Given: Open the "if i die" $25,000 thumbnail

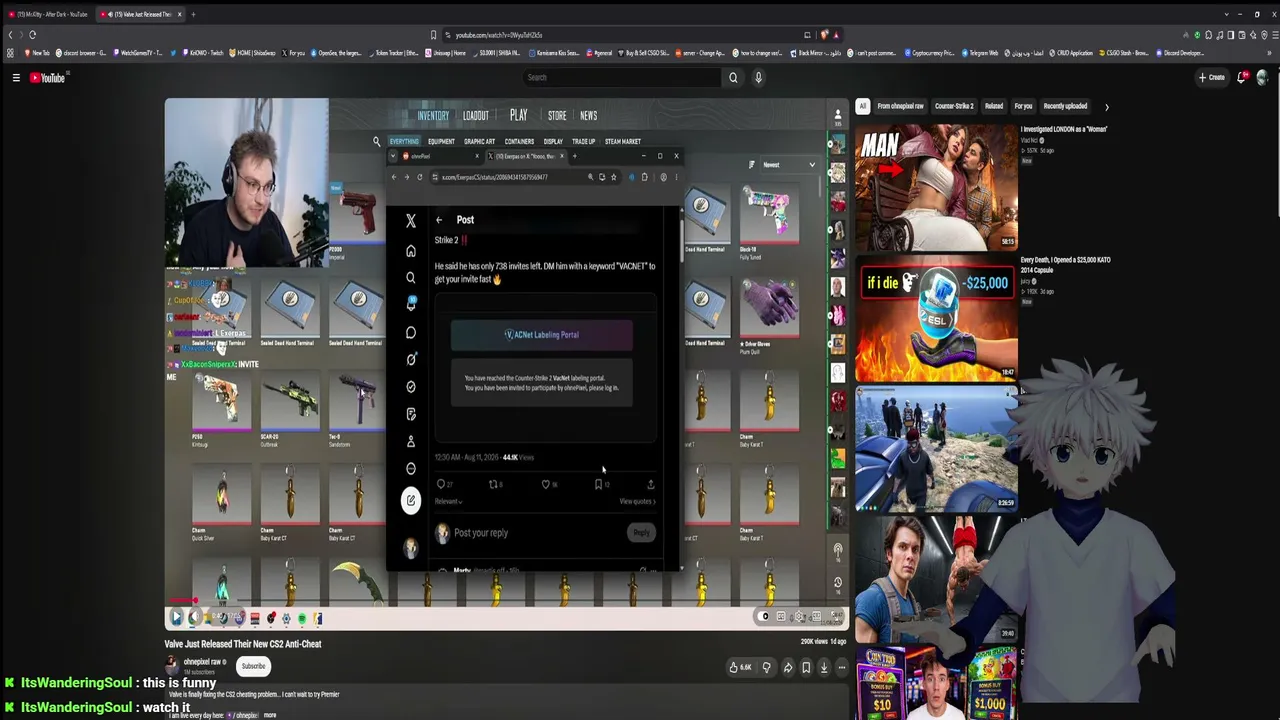Looking at the screenshot, I should pyautogui.click(x=936, y=316).
